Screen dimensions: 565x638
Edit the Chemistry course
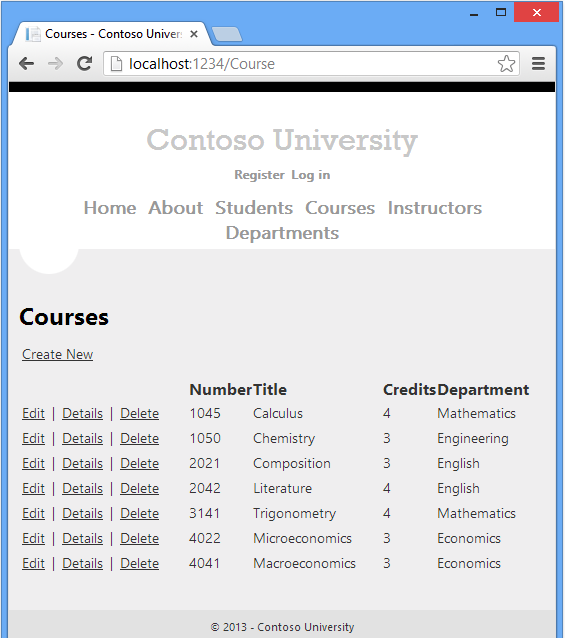(x=33, y=439)
